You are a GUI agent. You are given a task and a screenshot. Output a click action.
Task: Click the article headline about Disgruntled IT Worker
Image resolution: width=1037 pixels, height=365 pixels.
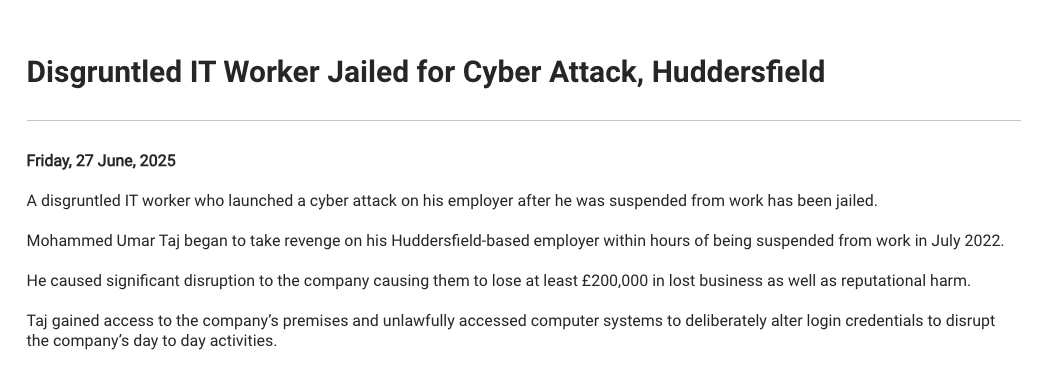pos(426,72)
